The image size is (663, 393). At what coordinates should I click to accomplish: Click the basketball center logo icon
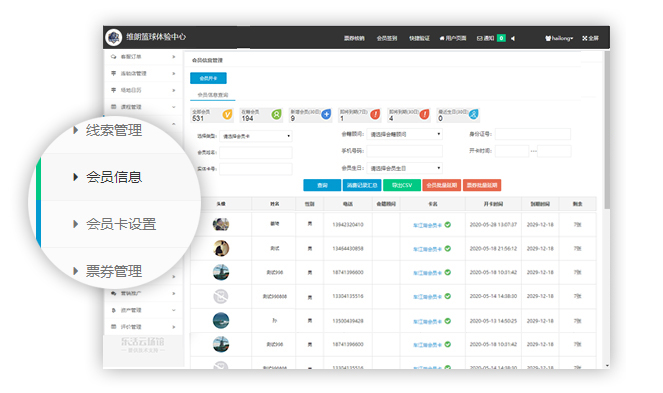pyautogui.click(x=113, y=37)
